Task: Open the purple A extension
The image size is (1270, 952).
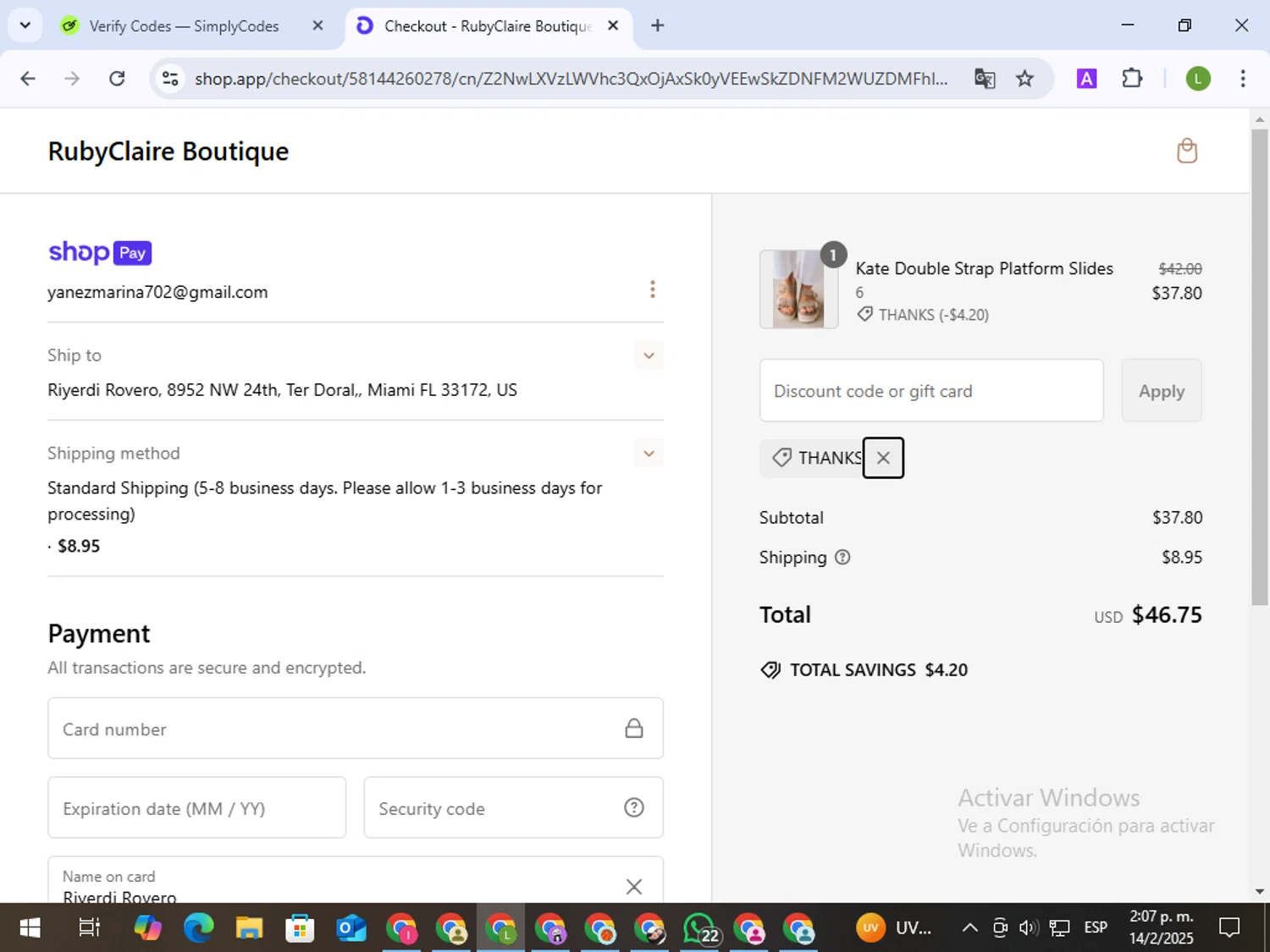Action: pos(1086,79)
